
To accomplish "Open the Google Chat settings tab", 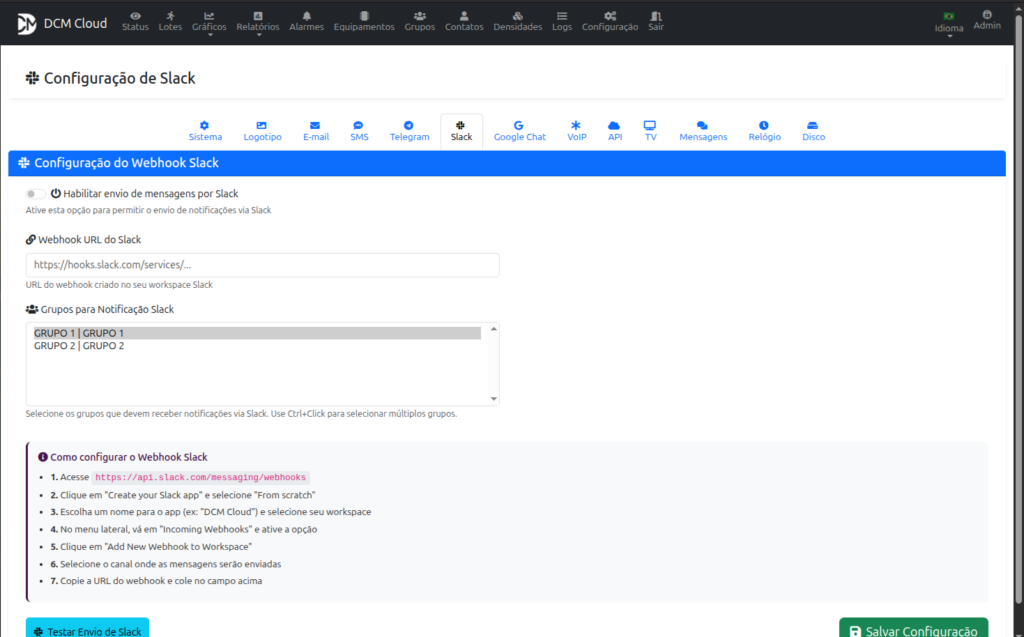I will pyautogui.click(x=519, y=131).
